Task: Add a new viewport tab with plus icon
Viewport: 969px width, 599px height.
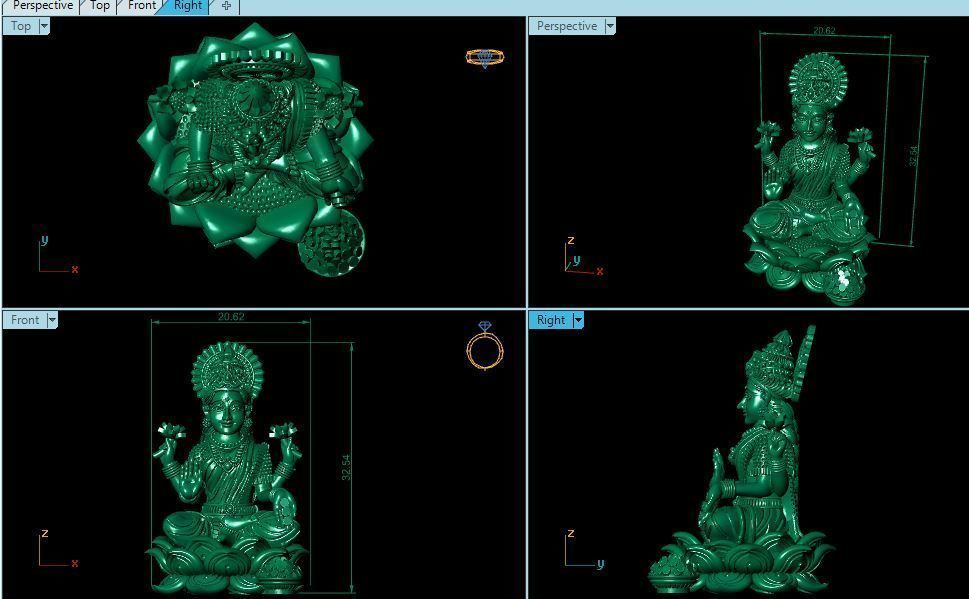Action: coord(226,6)
